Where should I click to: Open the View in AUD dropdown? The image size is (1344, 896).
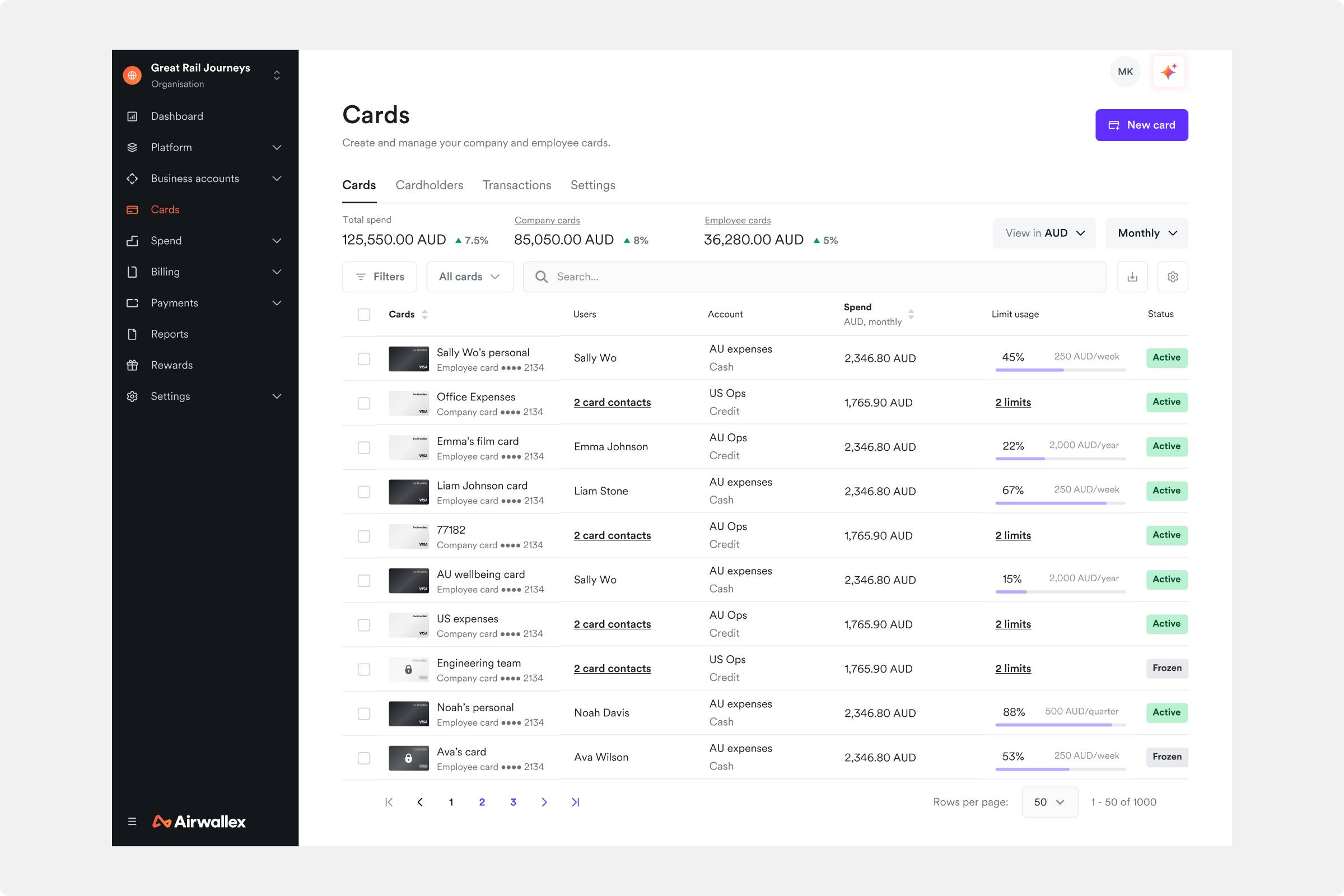click(1044, 233)
